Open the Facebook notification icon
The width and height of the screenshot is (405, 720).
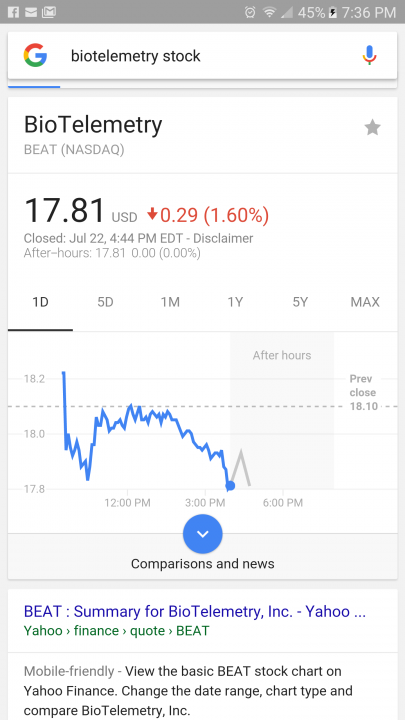[14, 12]
